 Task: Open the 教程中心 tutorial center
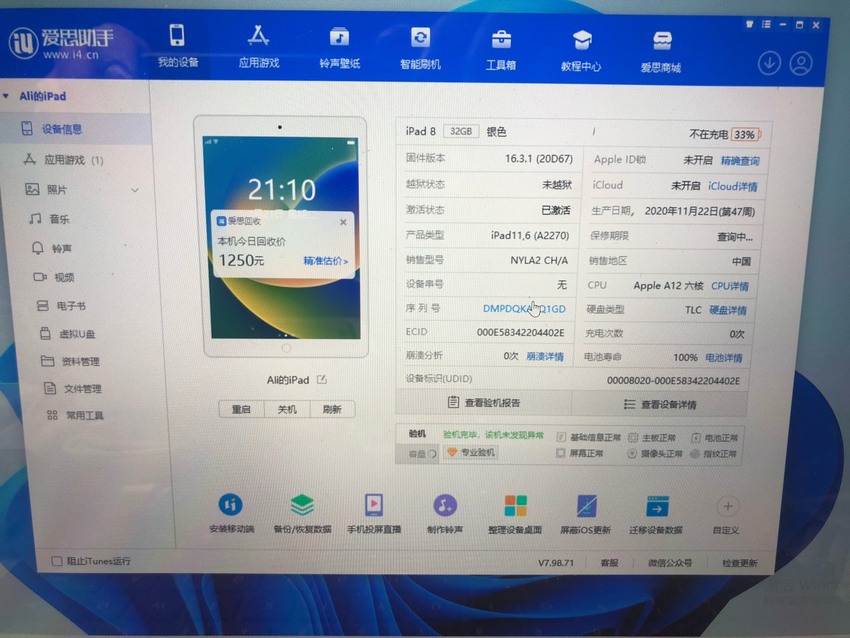click(581, 51)
